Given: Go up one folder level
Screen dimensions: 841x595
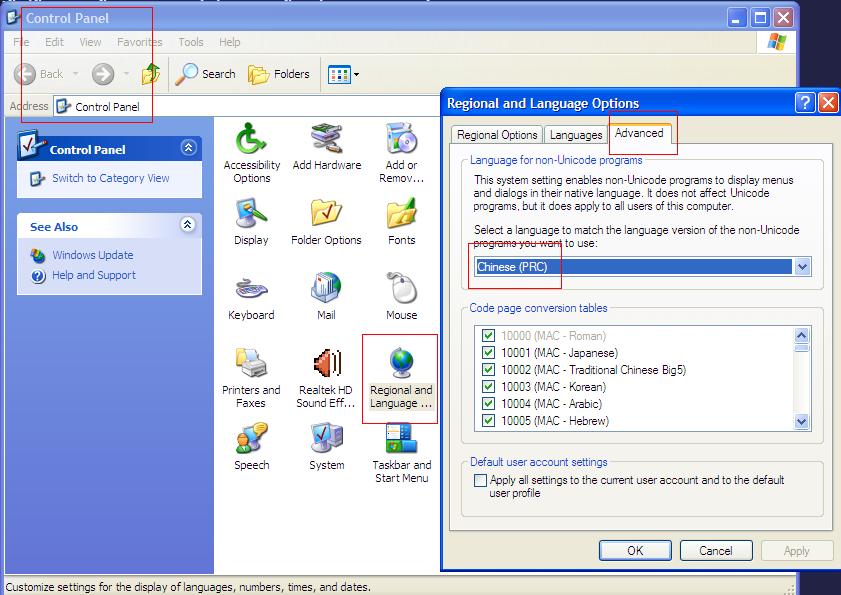Looking at the screenshot, I should pos(151,74).
